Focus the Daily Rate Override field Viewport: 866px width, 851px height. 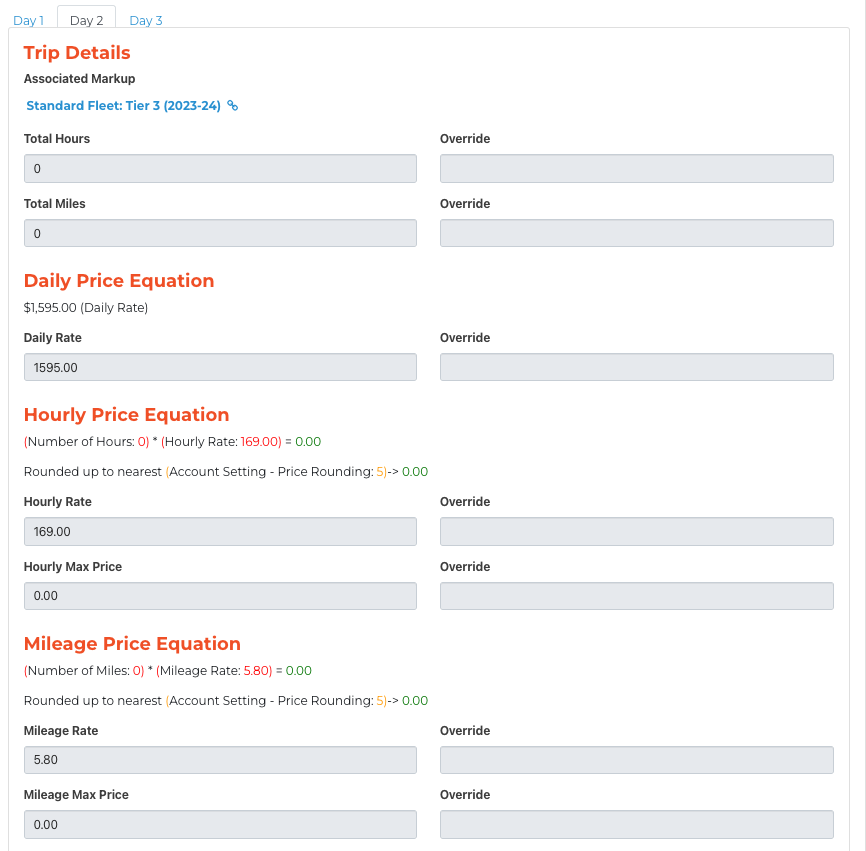637,367
